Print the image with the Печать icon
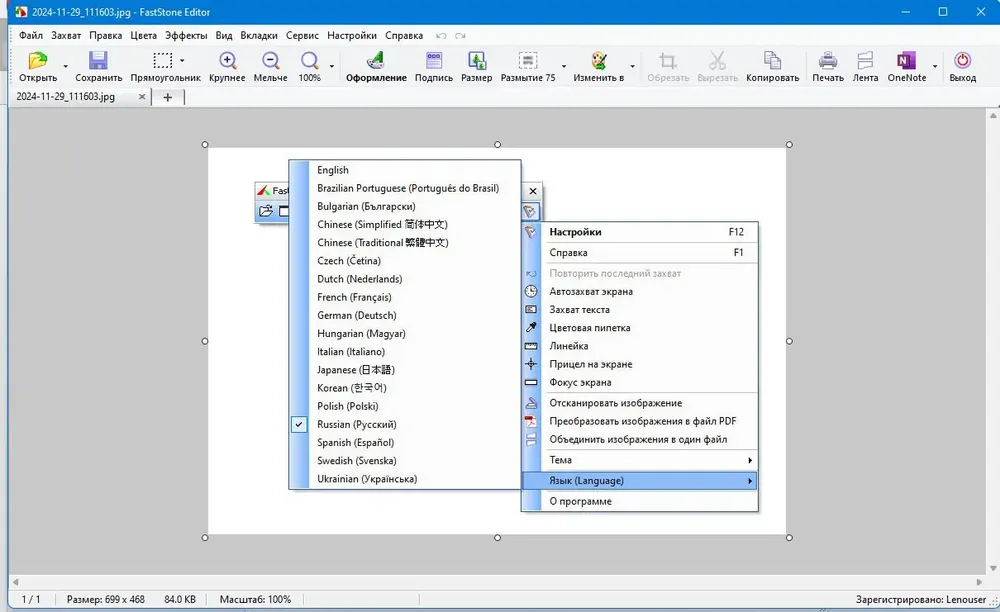 click(x=828, y=61)
